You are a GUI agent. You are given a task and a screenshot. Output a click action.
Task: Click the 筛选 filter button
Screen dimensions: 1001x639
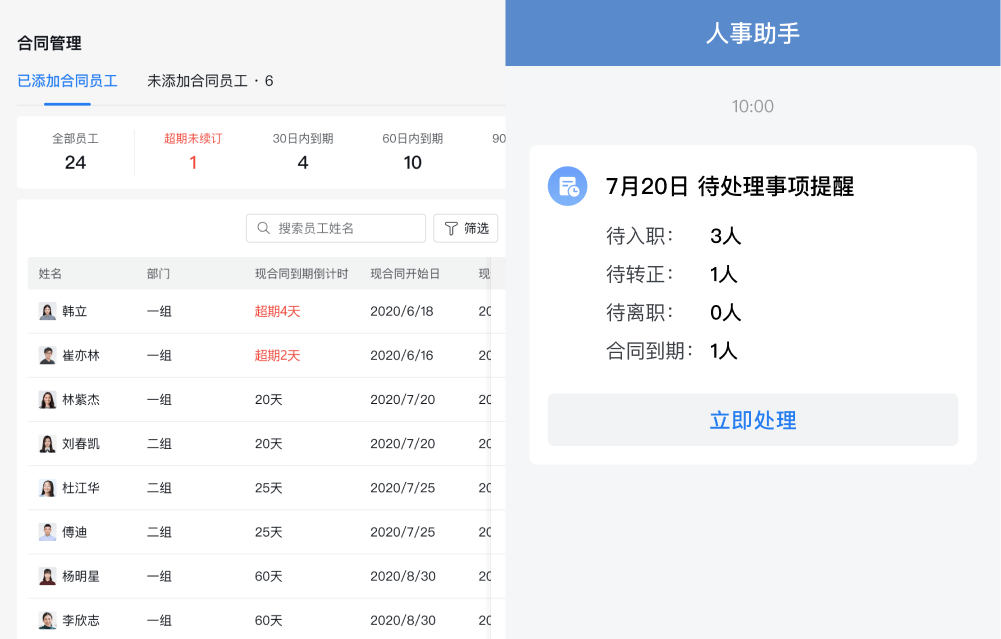(x=465, y=229)
